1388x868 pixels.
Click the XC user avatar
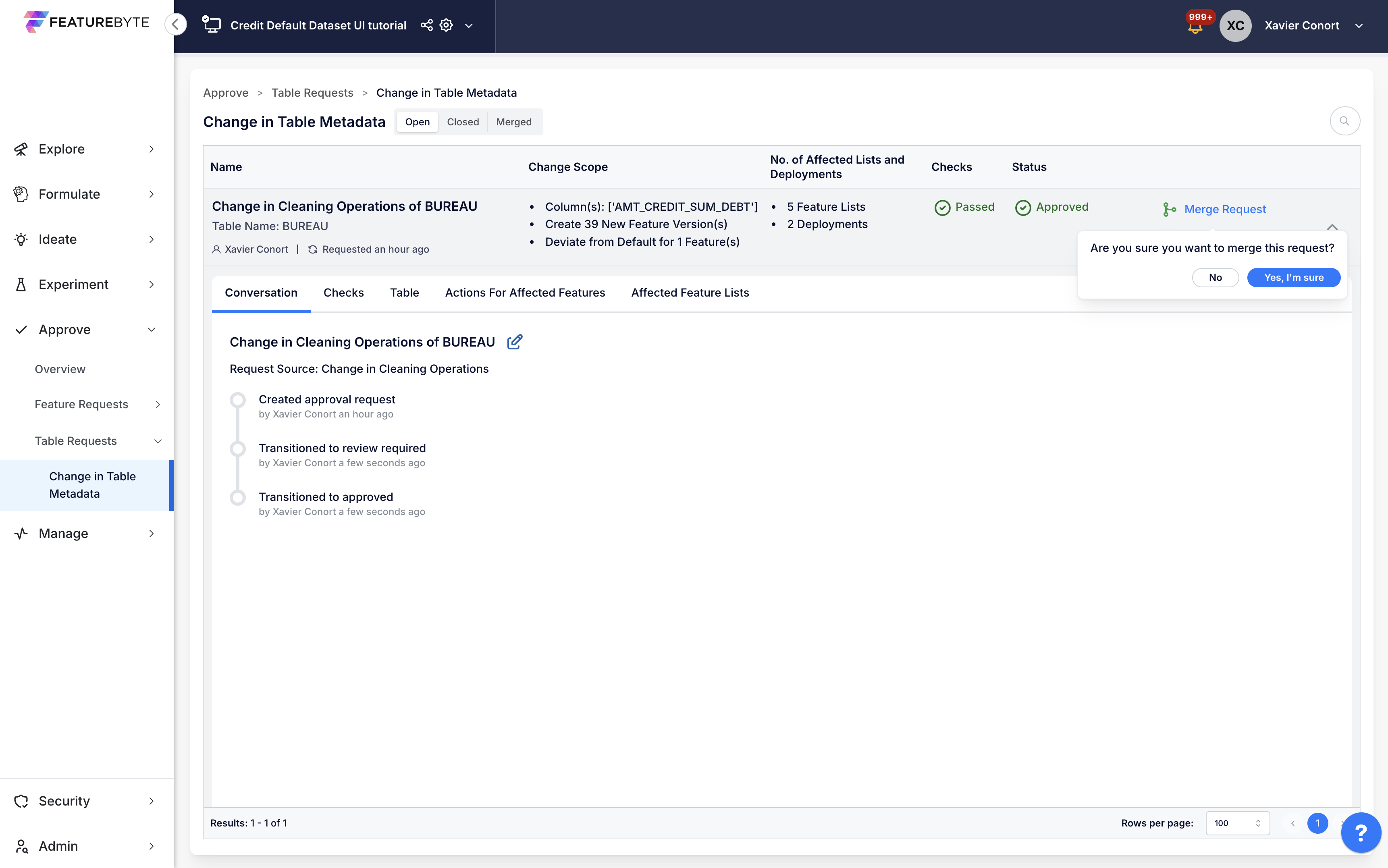tap(1235, 25)
